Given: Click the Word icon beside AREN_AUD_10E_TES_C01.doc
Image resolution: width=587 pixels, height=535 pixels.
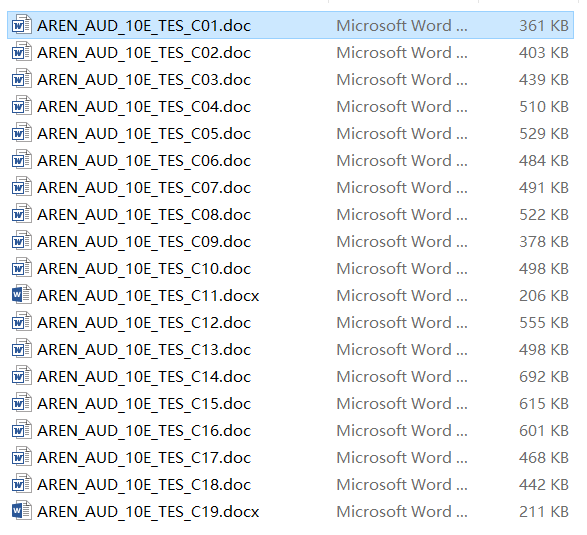Looking at the screenshot, I should 21,25.
